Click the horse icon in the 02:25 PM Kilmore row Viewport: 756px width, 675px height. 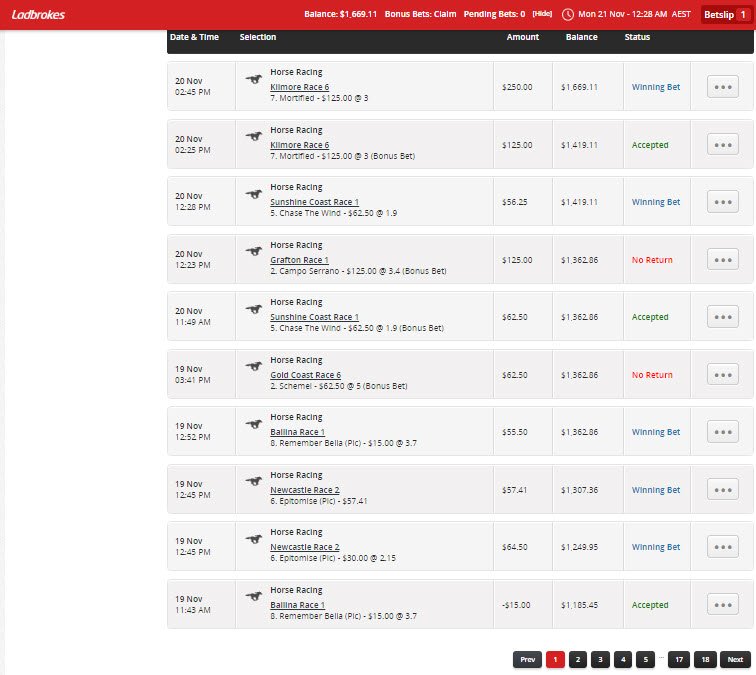click(254, 136)
